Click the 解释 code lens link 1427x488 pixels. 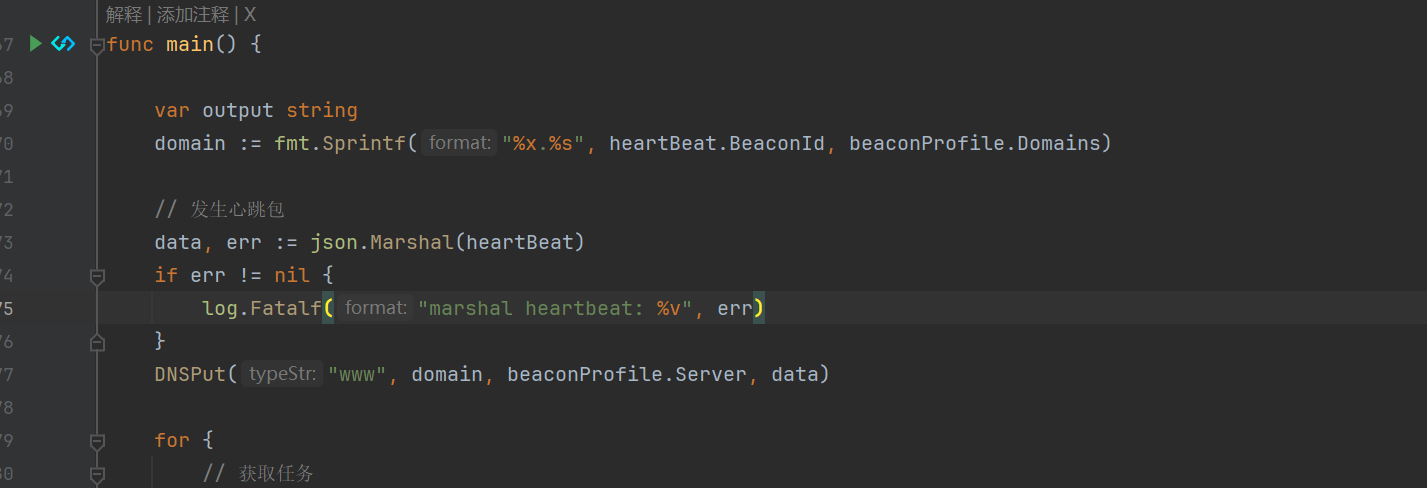[x=124, y=15]
